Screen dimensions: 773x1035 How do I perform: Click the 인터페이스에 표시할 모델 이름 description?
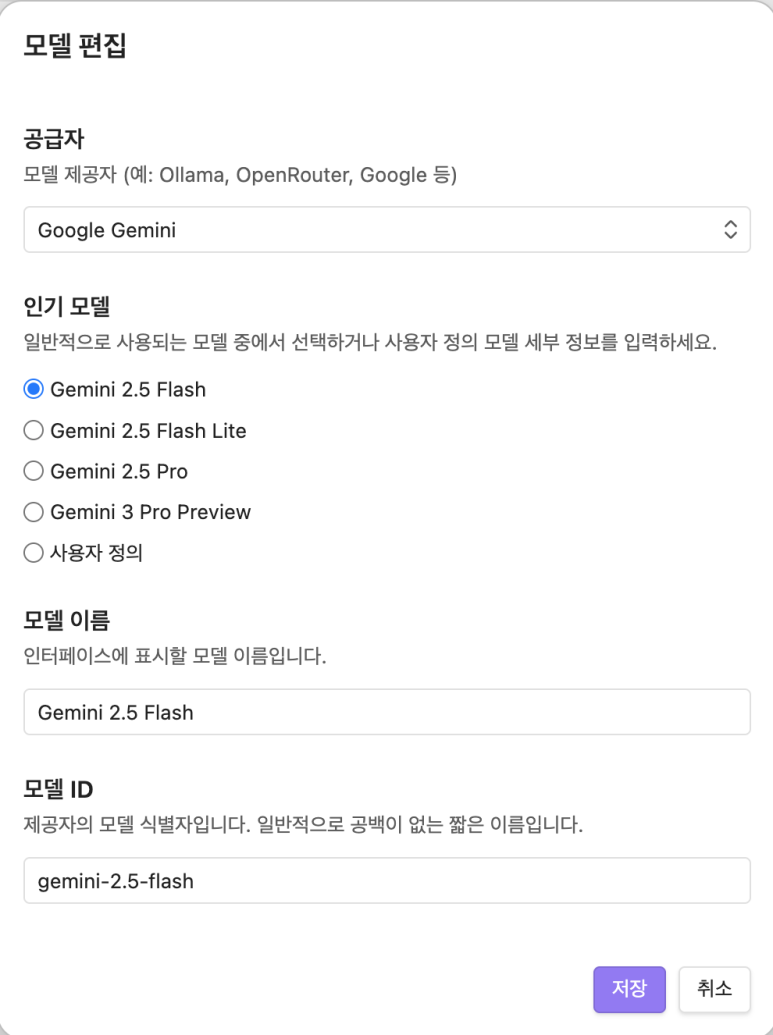(175, 658)
